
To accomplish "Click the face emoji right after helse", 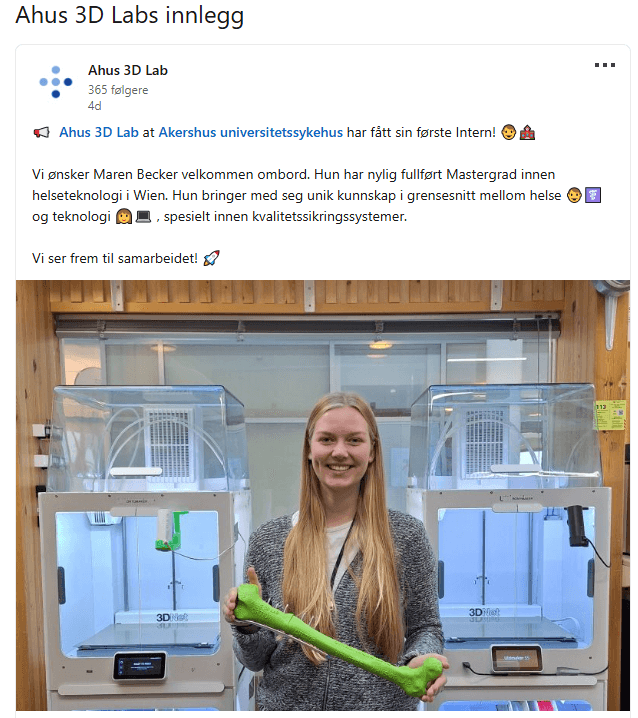I will pyautogui.click(x=574, y=196).
